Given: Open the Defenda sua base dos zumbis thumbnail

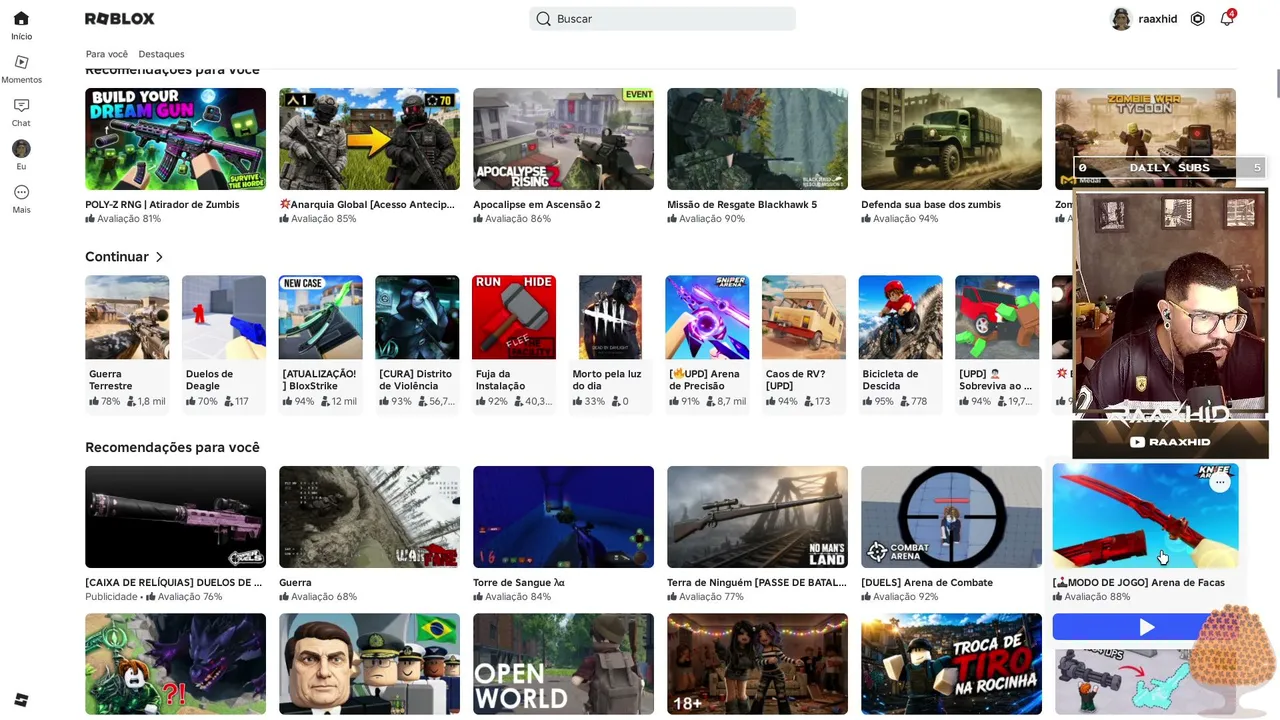Looking at the screenshot, I should (x=951, y=139).
